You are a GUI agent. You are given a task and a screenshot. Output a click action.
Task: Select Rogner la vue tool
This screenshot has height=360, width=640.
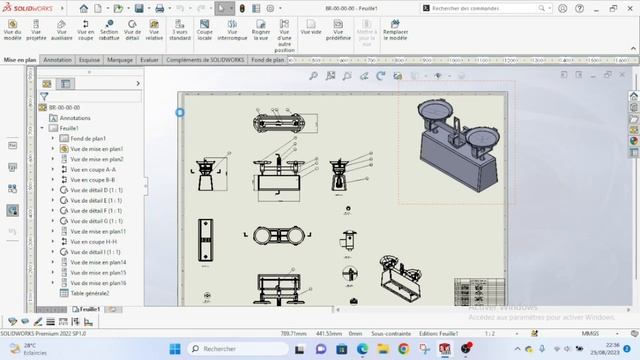click(x=261, y=30)
